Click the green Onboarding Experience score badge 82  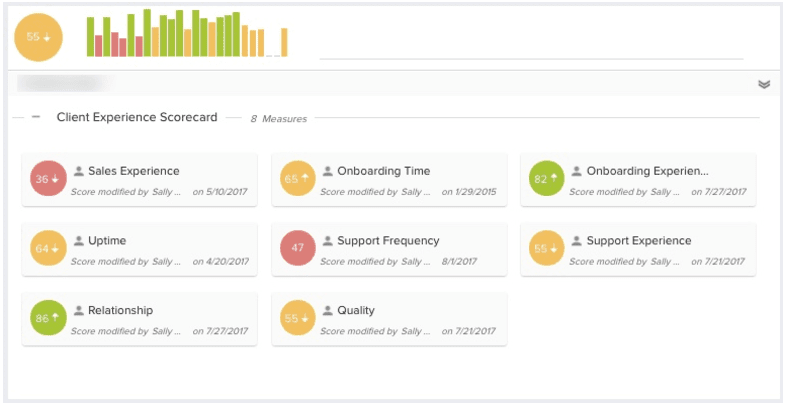pos(547,179)
